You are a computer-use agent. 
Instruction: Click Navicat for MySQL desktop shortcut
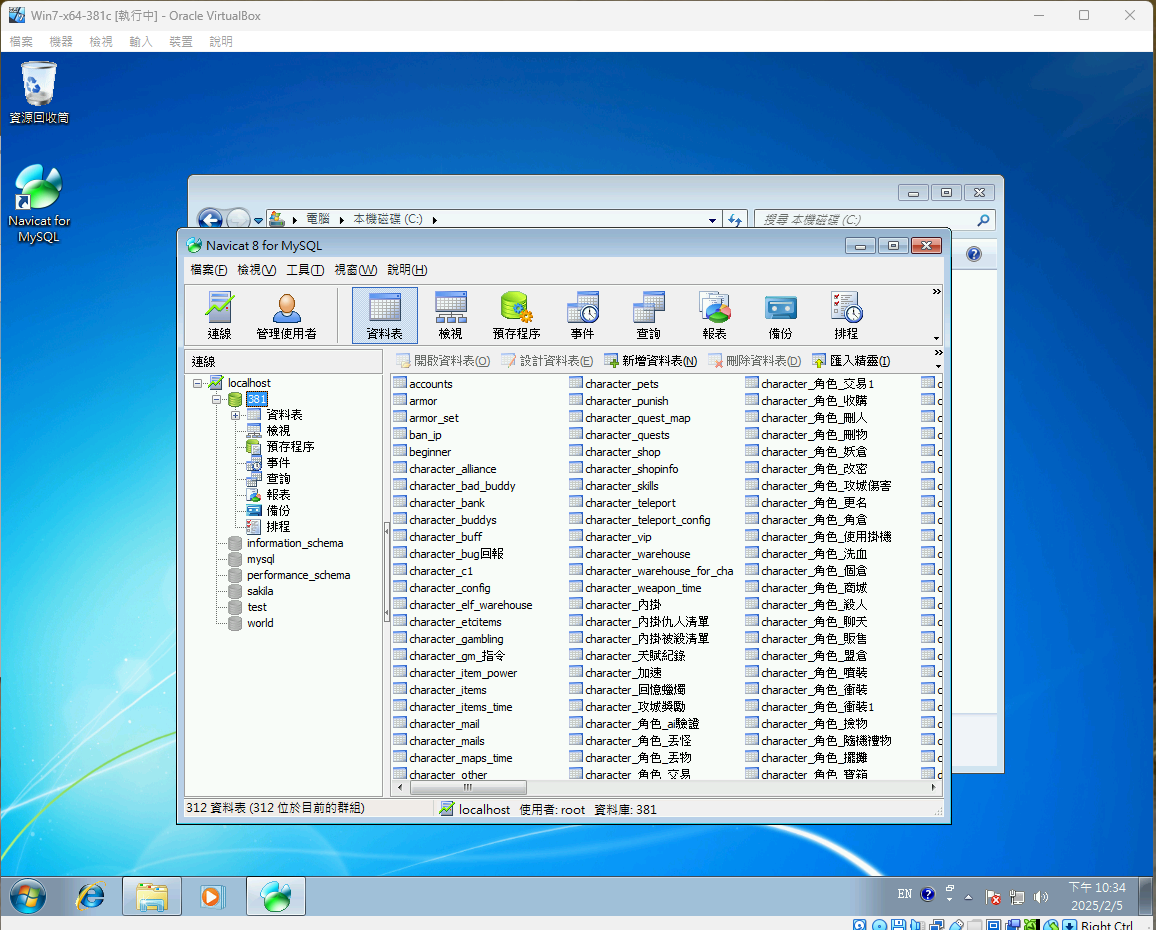38,204
